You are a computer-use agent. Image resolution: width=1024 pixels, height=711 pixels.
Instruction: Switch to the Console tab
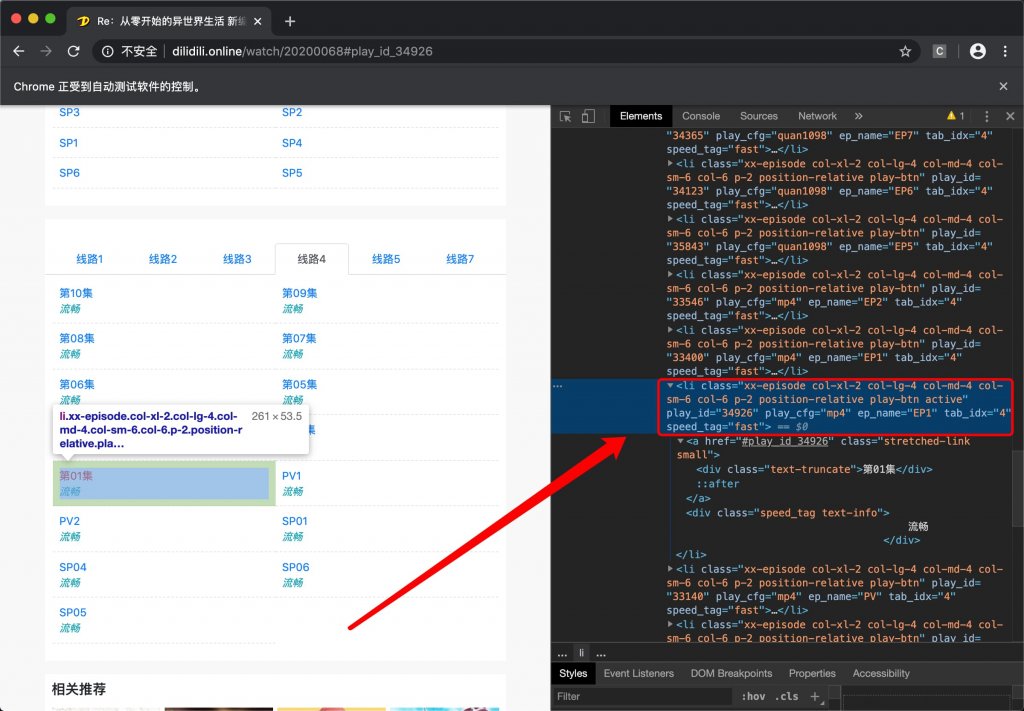coord(701,116)
